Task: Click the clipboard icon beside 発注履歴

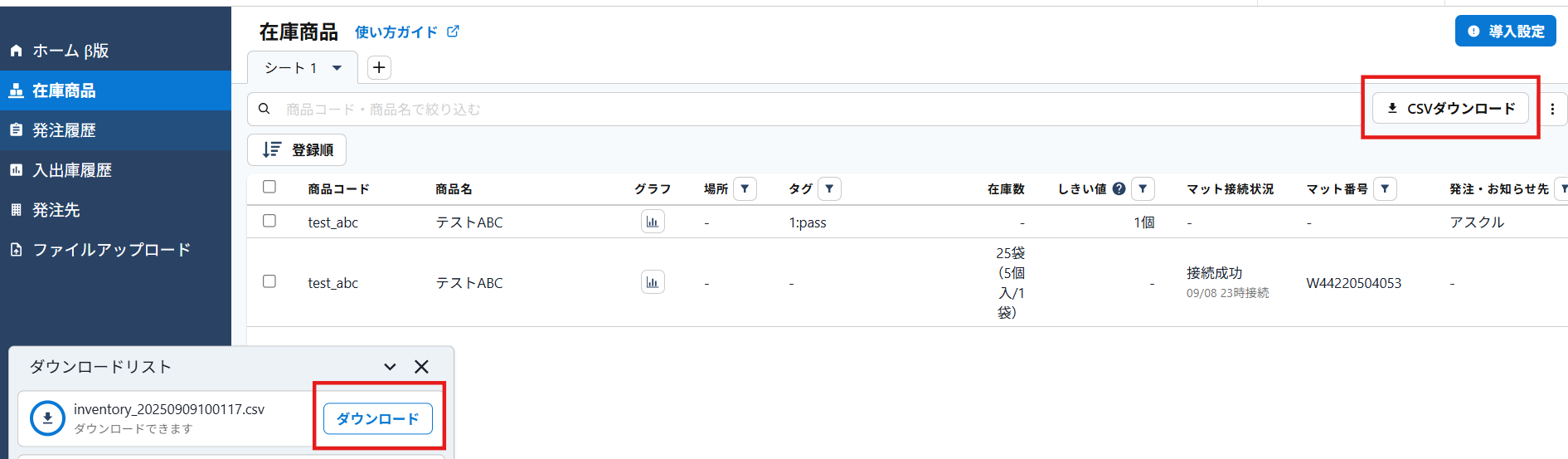Action: tap(16, 130)
